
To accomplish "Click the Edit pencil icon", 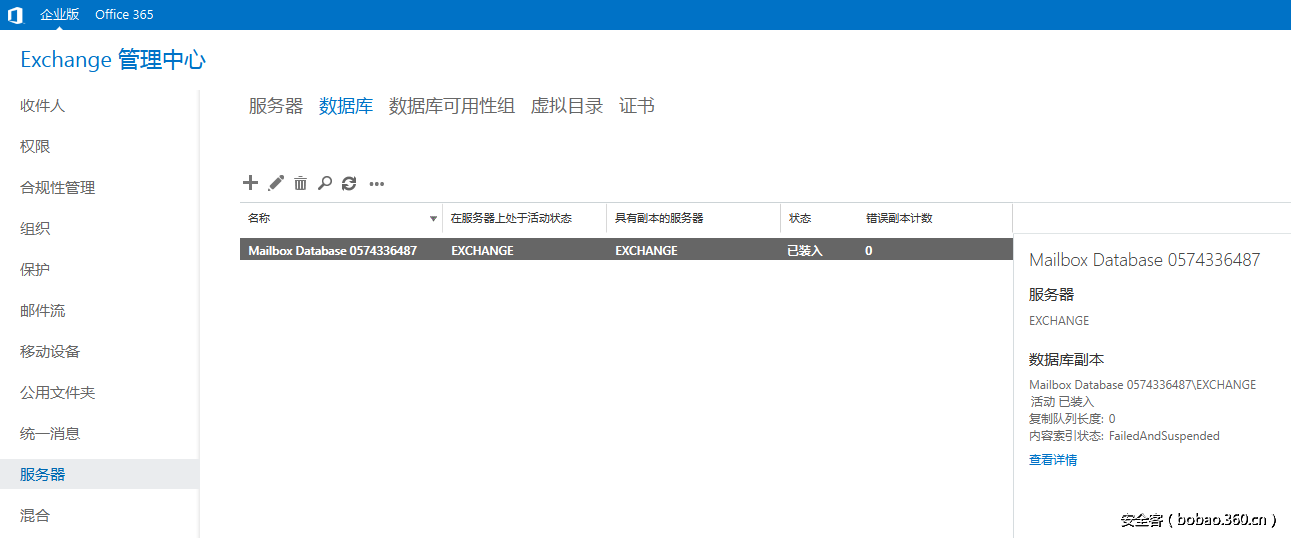I will tap(276, 183).
